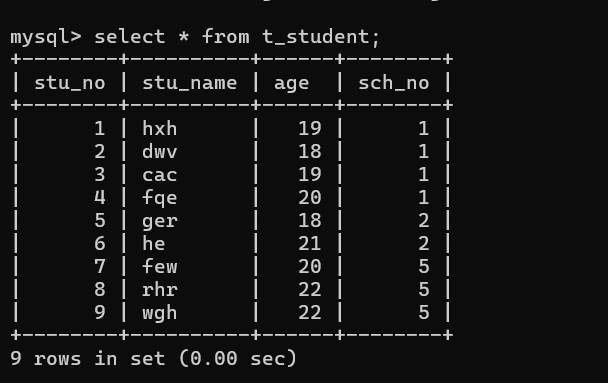Click the word select in query
608x383 pixels.
(130, 37)
